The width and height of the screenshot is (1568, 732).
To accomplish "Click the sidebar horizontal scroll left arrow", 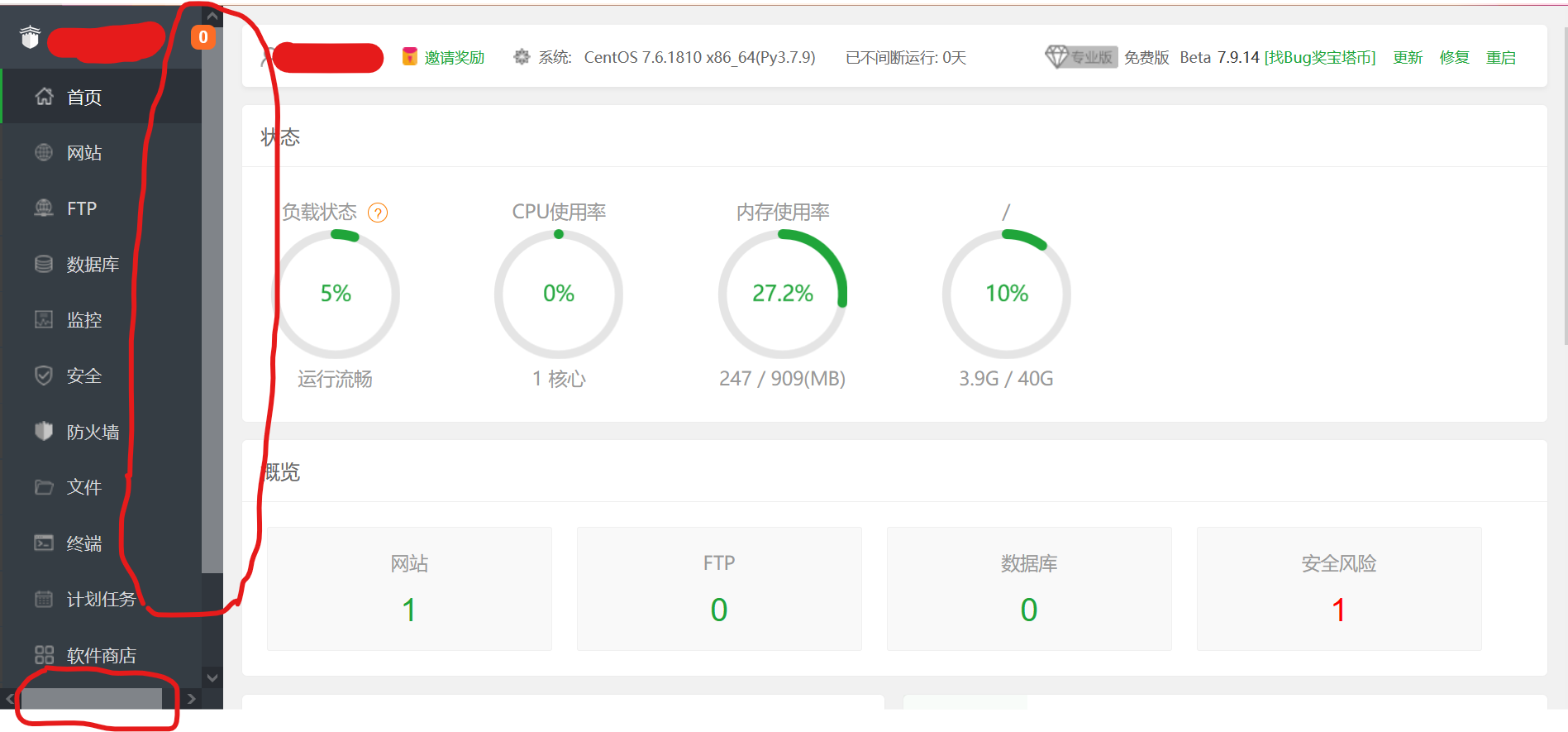I will (x=10, y=699).
